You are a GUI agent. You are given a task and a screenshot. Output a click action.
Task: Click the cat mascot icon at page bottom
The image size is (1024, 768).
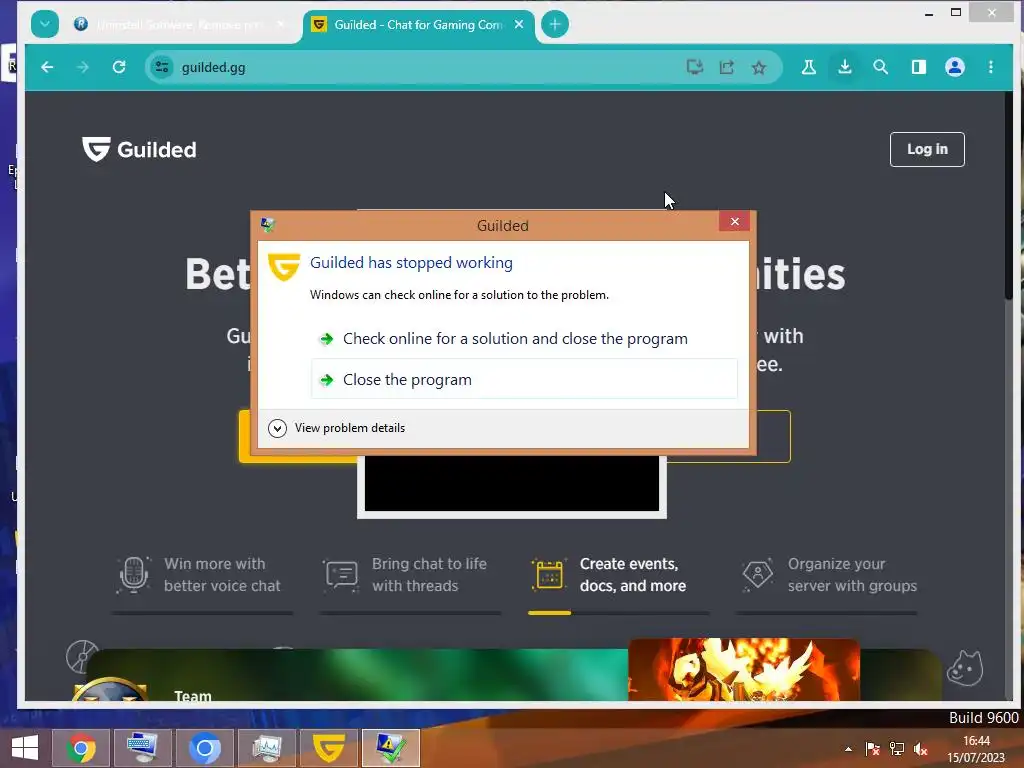point(965,669)
